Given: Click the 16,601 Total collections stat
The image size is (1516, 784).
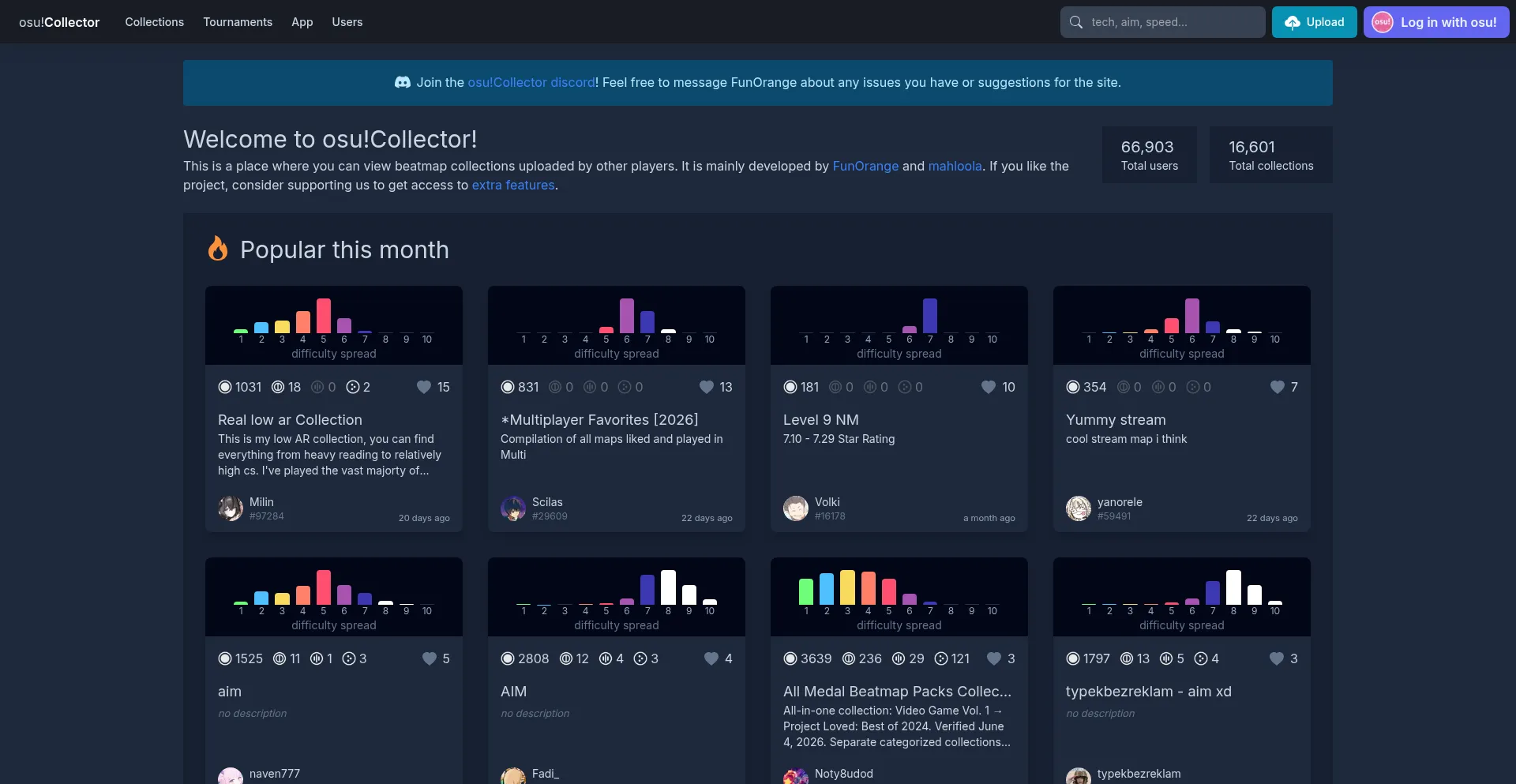Looking at the screenshot, I should coord(1271,155).
